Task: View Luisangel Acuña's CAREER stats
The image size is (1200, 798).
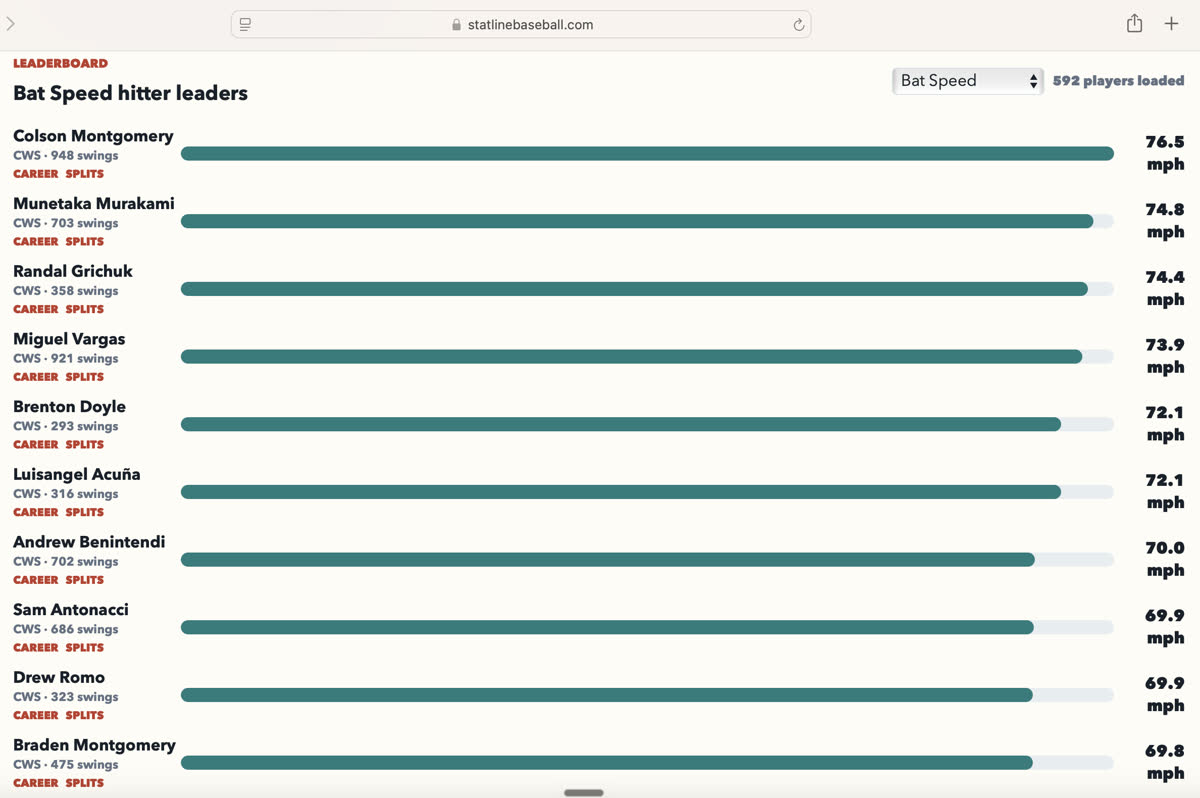Action: pos(36,512)
